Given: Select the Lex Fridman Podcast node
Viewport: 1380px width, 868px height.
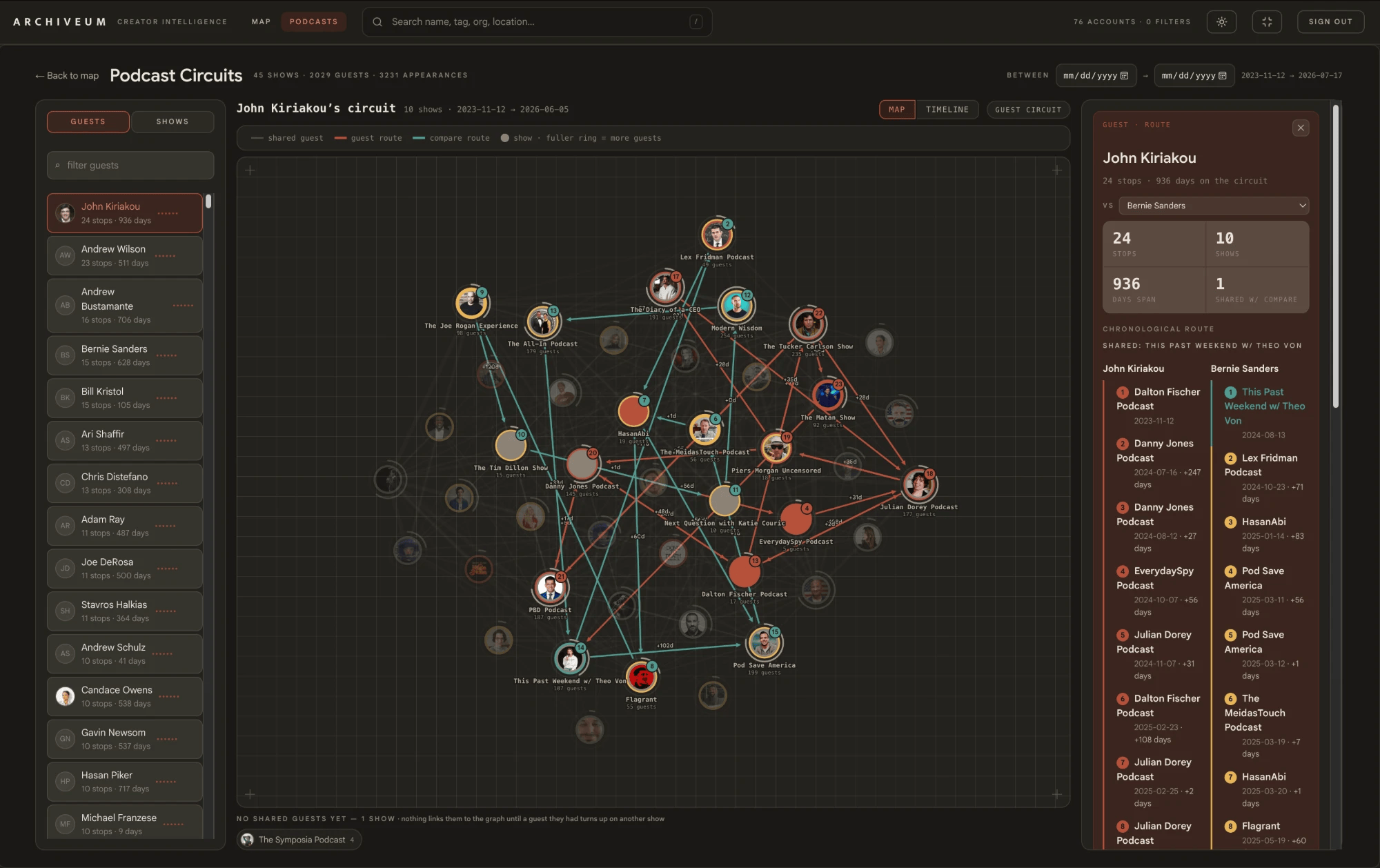Looking at the screenshot, I should (717, 235).
